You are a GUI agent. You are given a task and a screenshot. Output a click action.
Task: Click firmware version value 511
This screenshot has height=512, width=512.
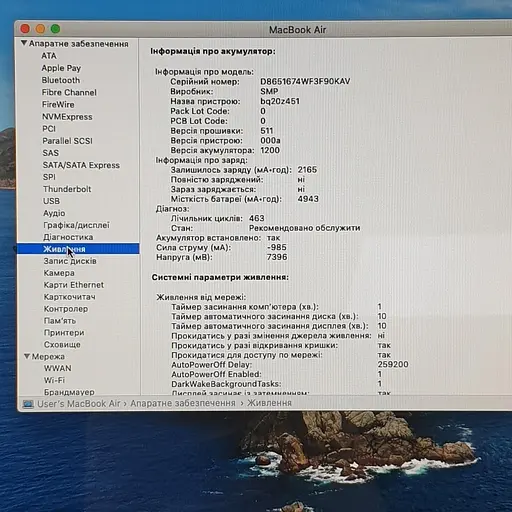click(267, 131)
